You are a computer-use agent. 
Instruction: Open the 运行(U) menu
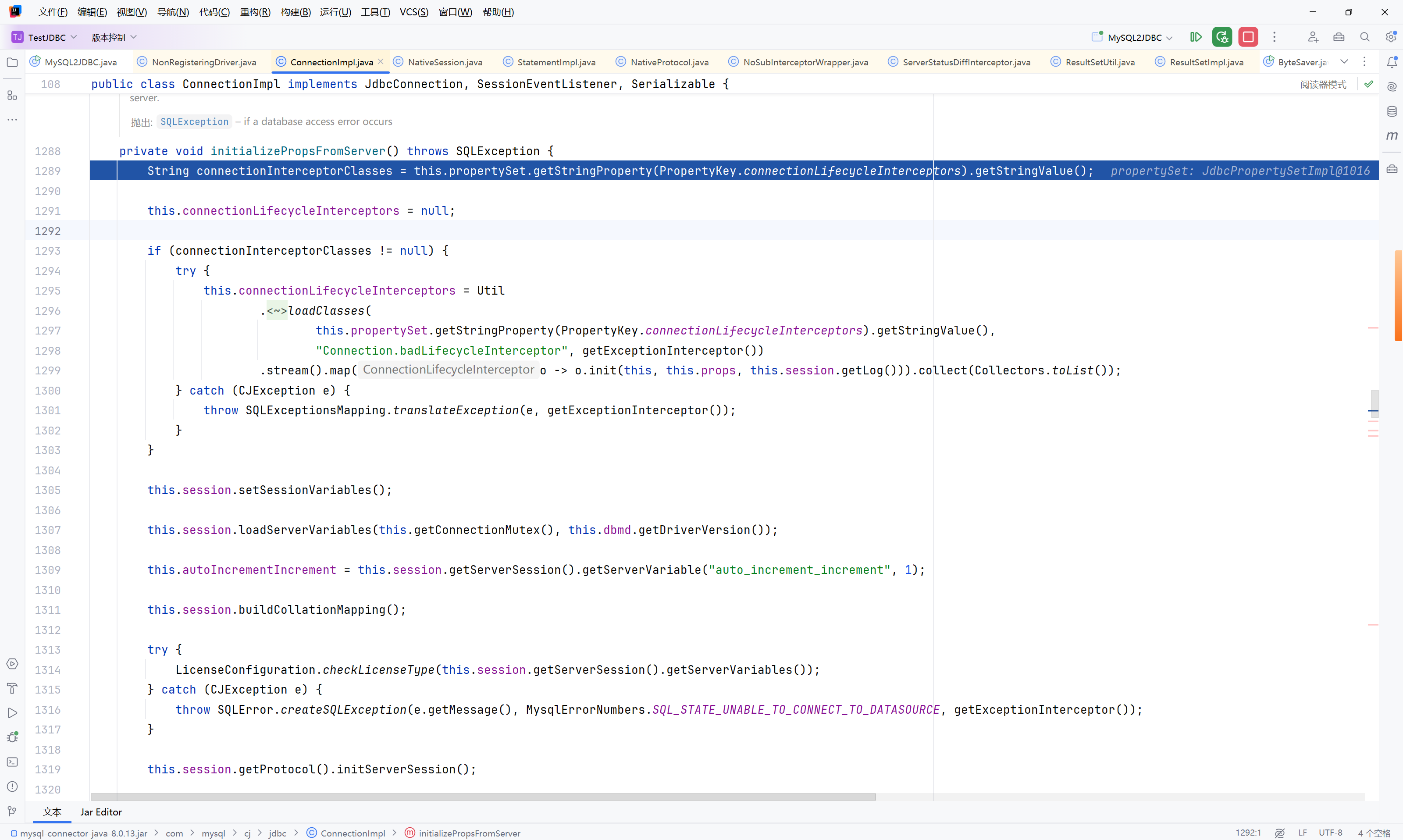coord(335,12)
